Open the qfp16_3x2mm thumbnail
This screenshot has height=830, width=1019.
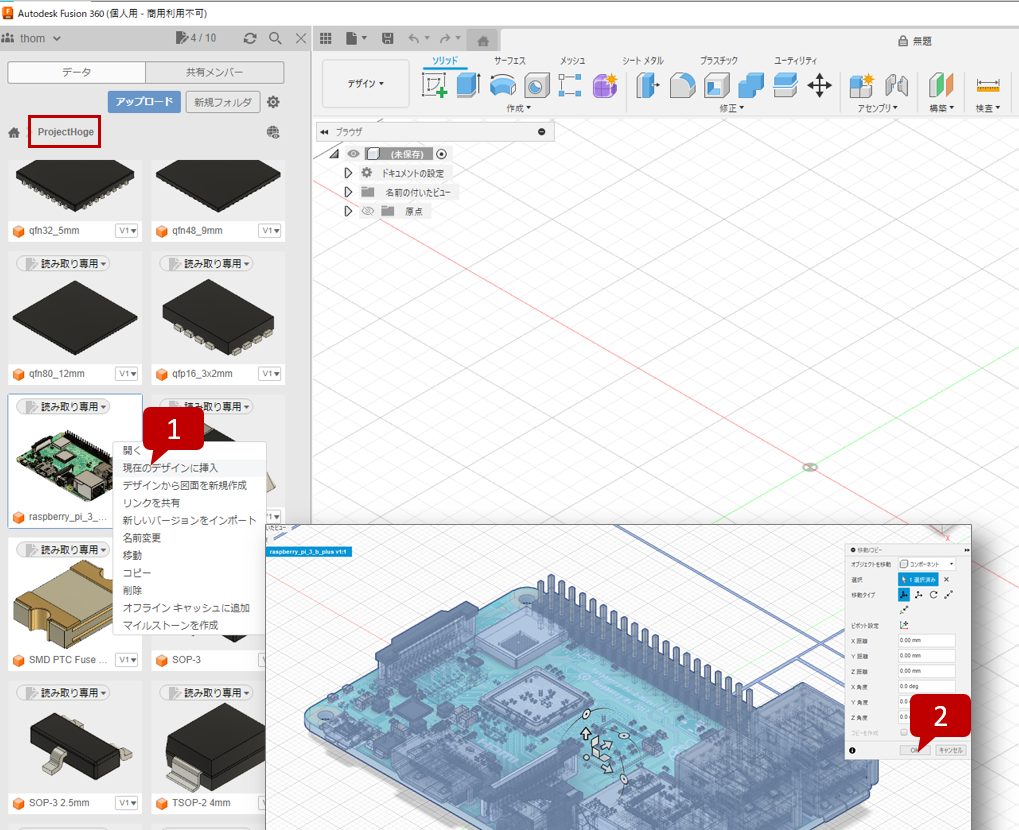coord(218,317)
